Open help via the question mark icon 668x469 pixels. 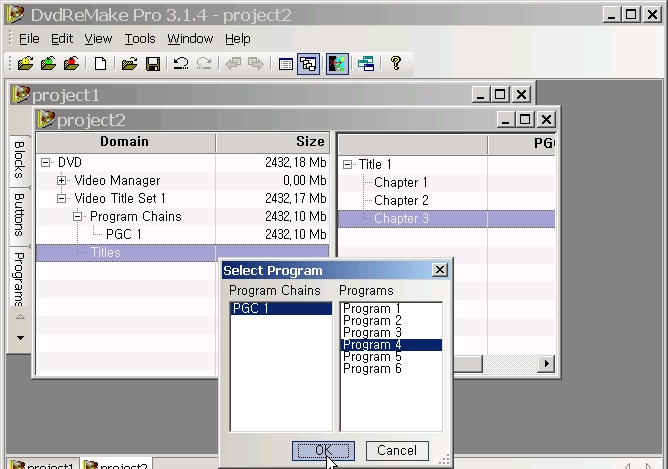click(x=396, y=63)
